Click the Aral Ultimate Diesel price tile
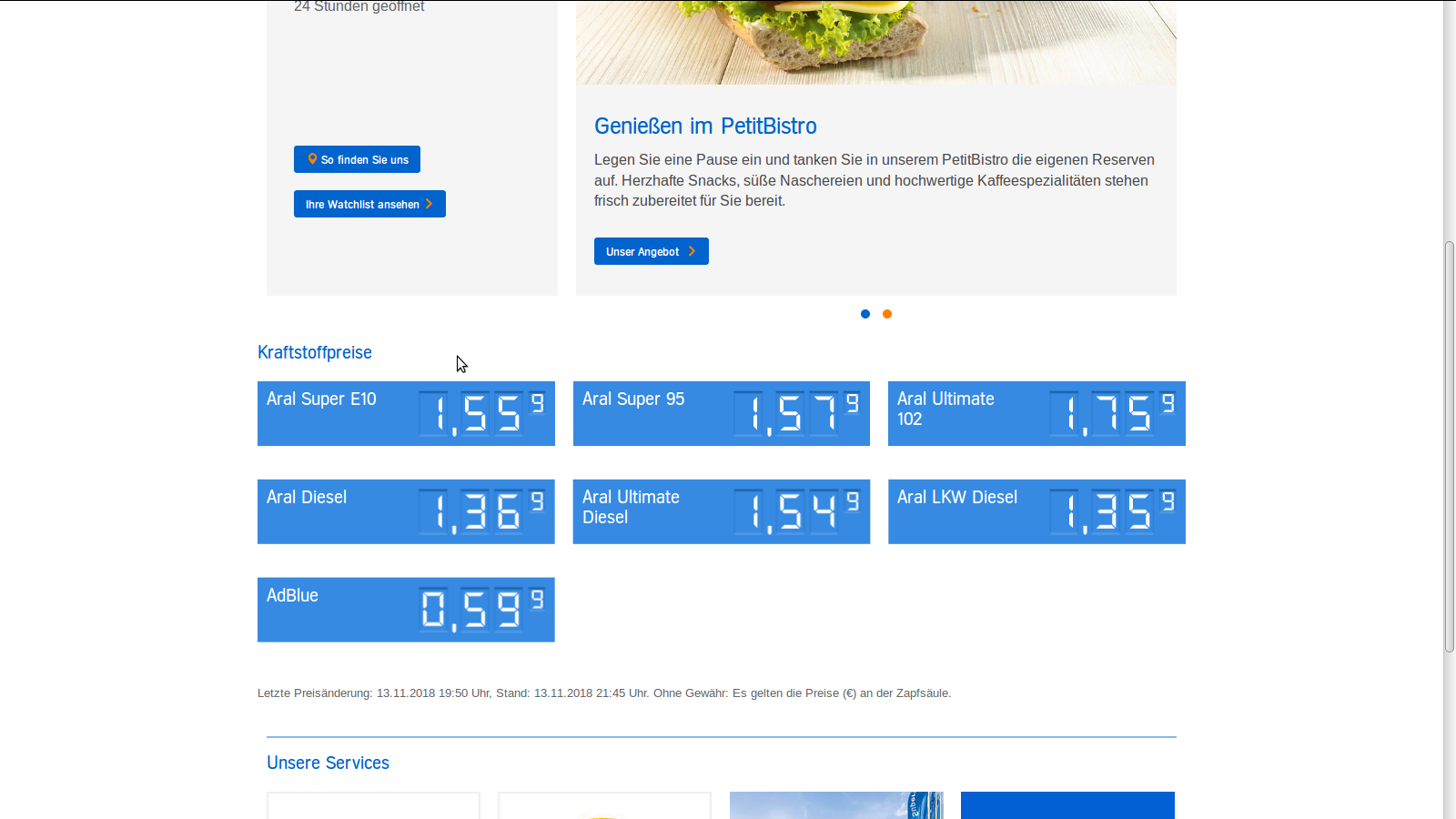The height and width of the screenshot is (819, 1456). pyautogui.click(x=722, y=511)
